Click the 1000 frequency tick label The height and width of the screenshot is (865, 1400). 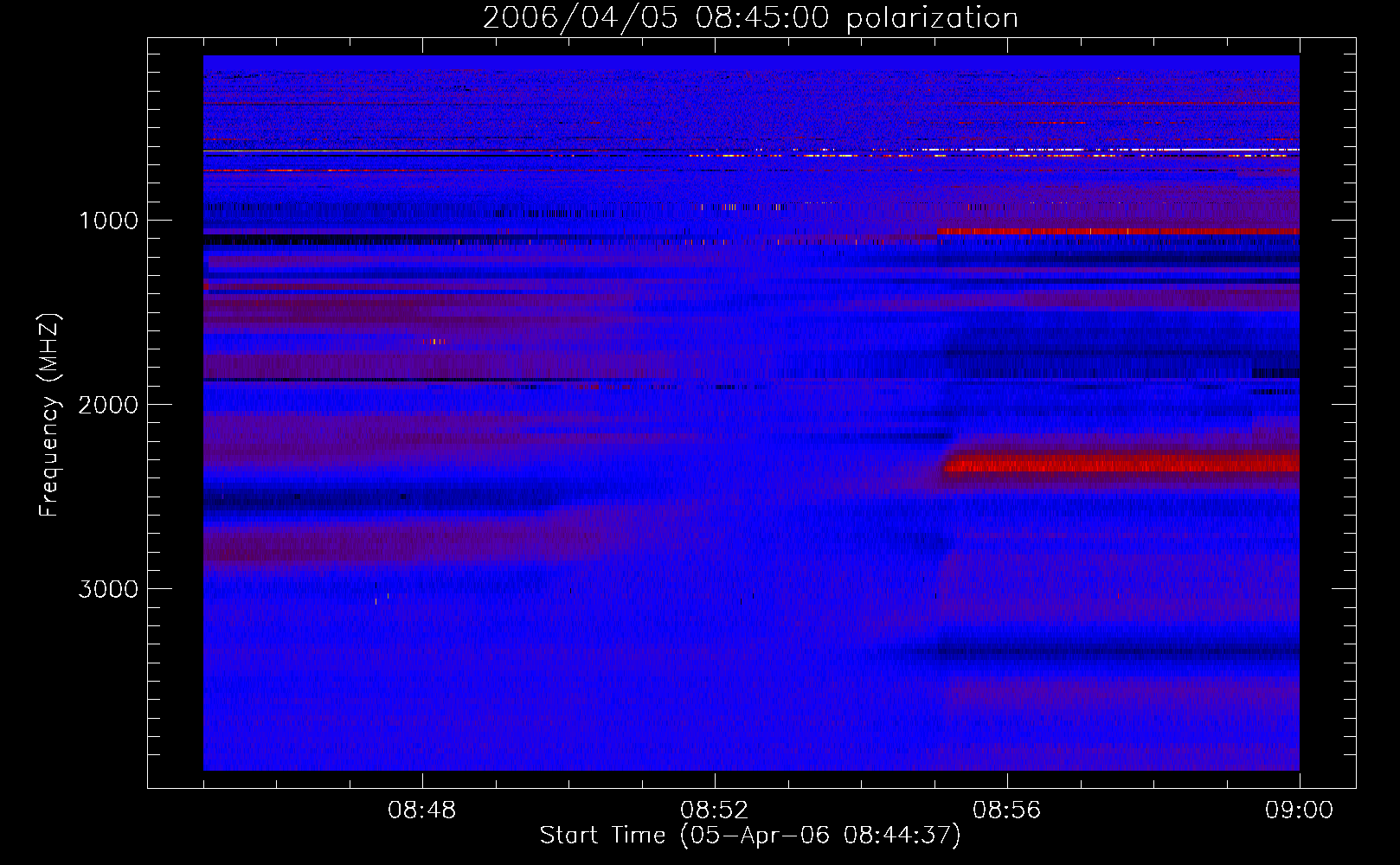pos(108,221)
